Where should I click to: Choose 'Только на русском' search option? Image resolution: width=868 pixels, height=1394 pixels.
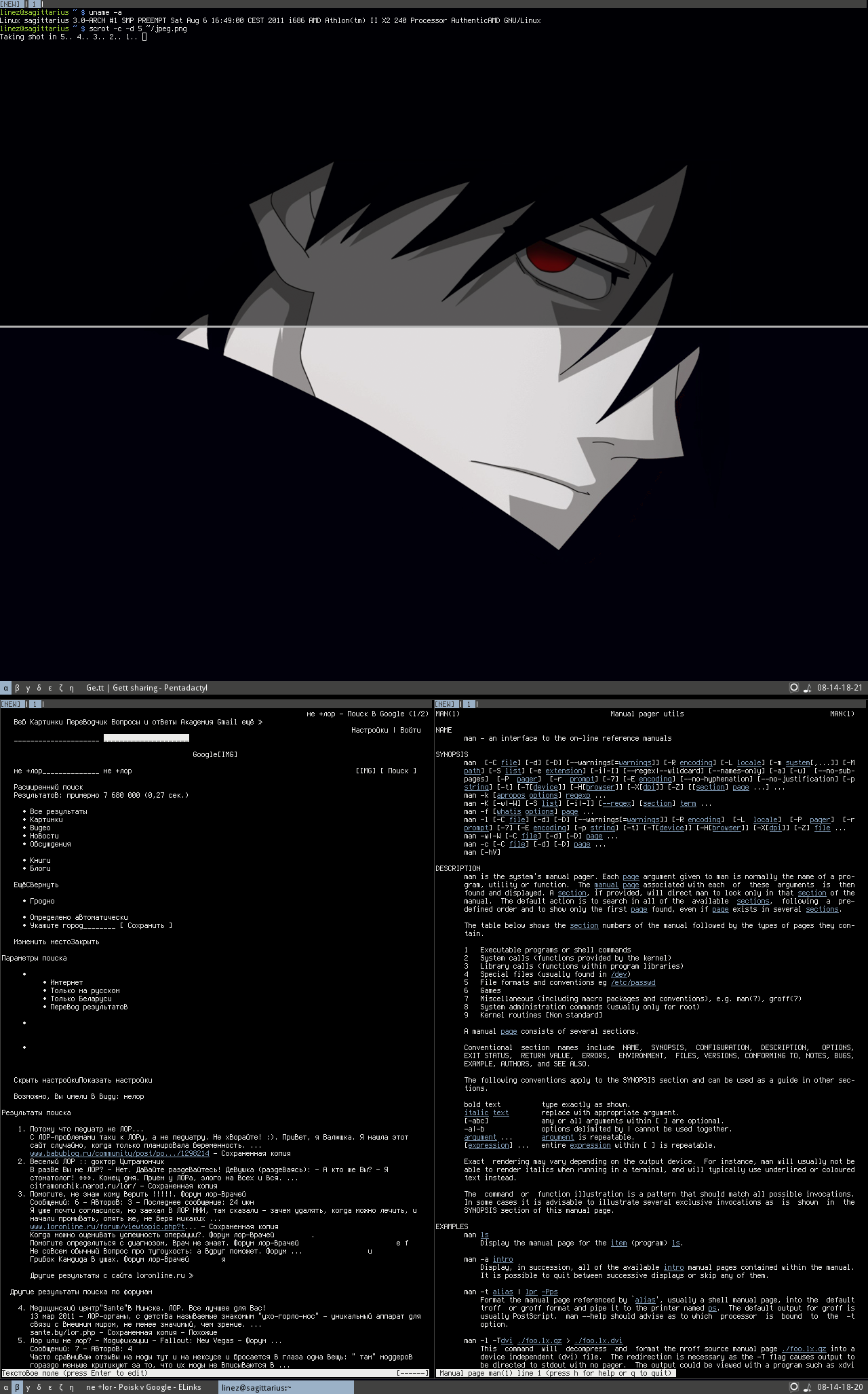pos(85,990)
